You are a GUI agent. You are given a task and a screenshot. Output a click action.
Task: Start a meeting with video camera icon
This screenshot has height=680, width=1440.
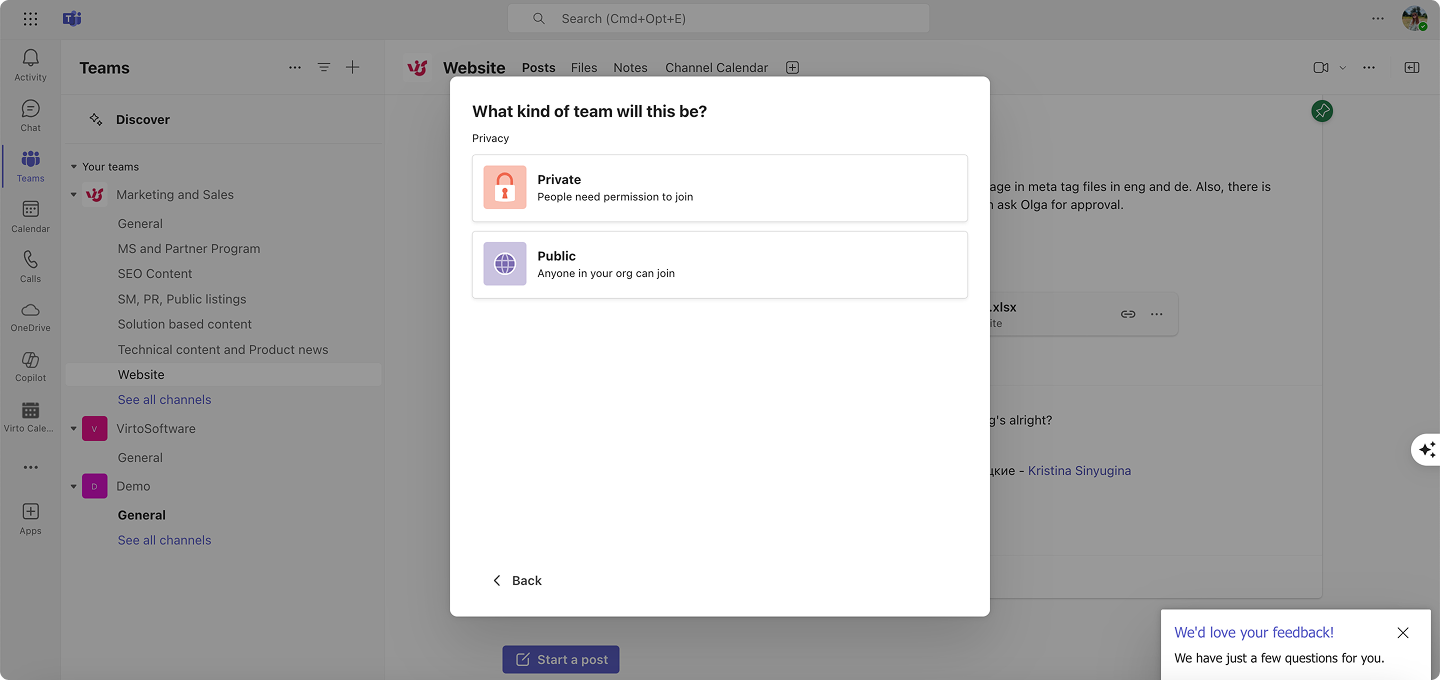[1321, 68]
